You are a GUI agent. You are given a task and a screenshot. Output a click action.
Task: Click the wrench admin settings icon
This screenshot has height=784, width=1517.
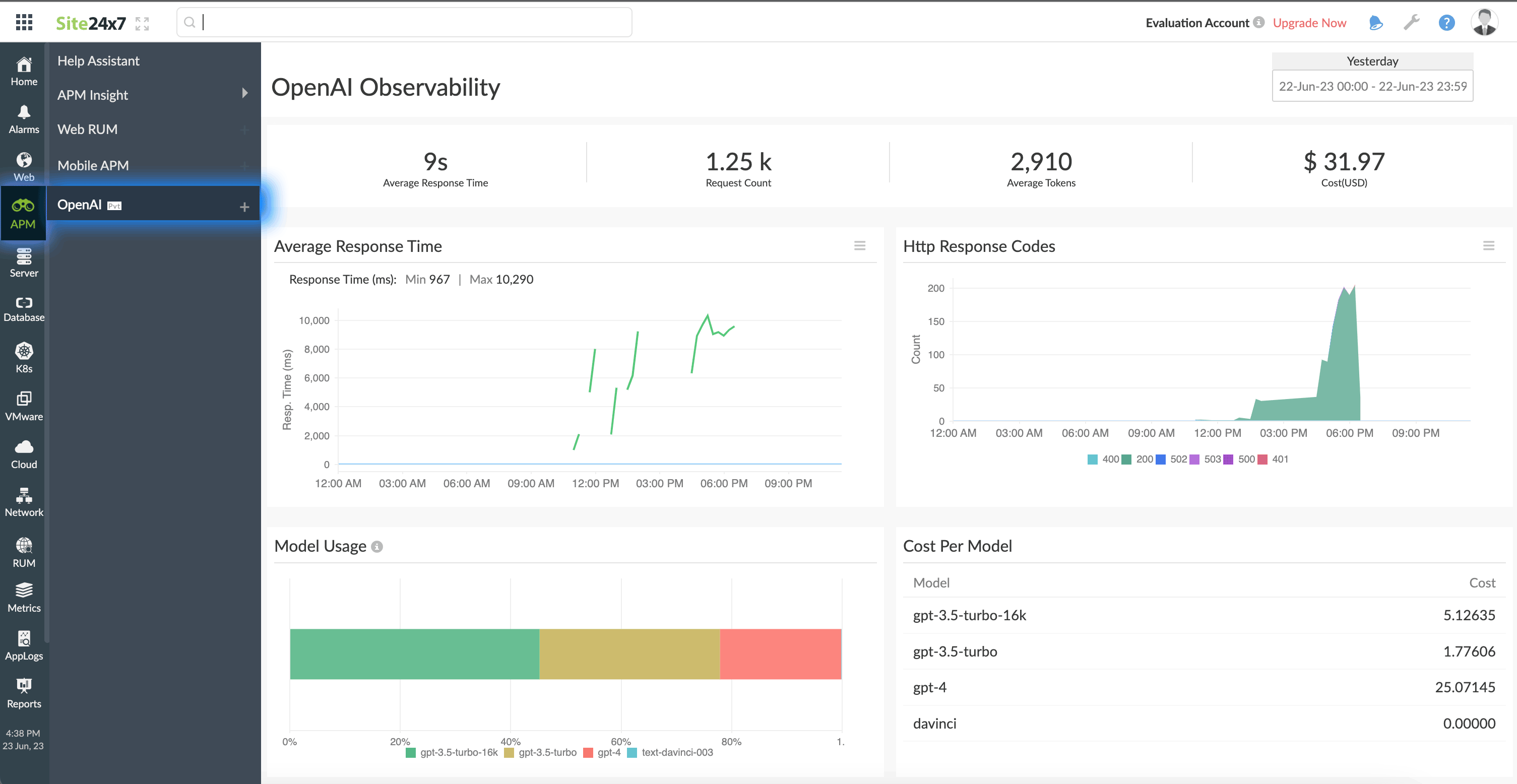1411,22
